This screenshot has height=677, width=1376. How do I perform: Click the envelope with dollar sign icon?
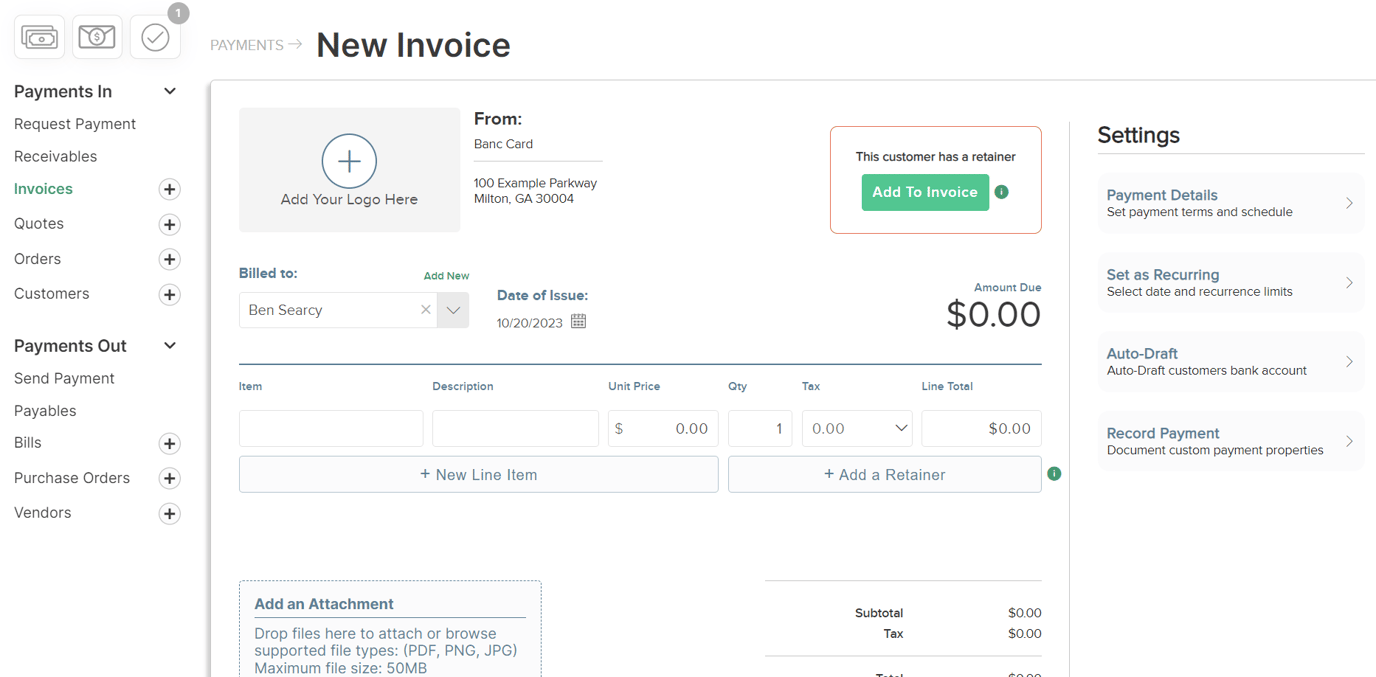[x=97, y=38]
